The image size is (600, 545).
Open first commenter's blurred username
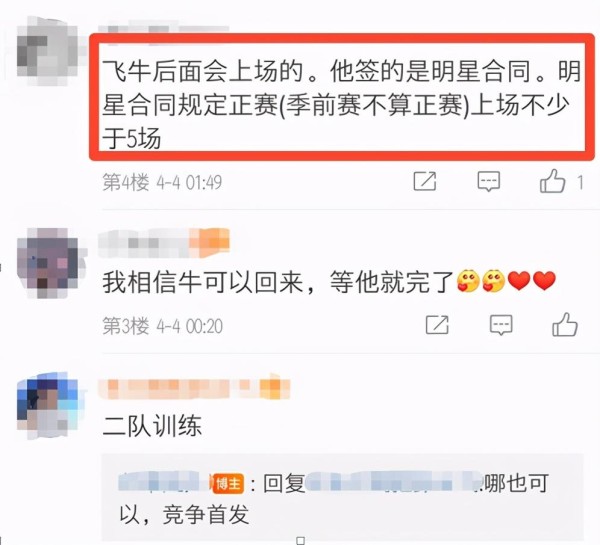tap(163, 29)
